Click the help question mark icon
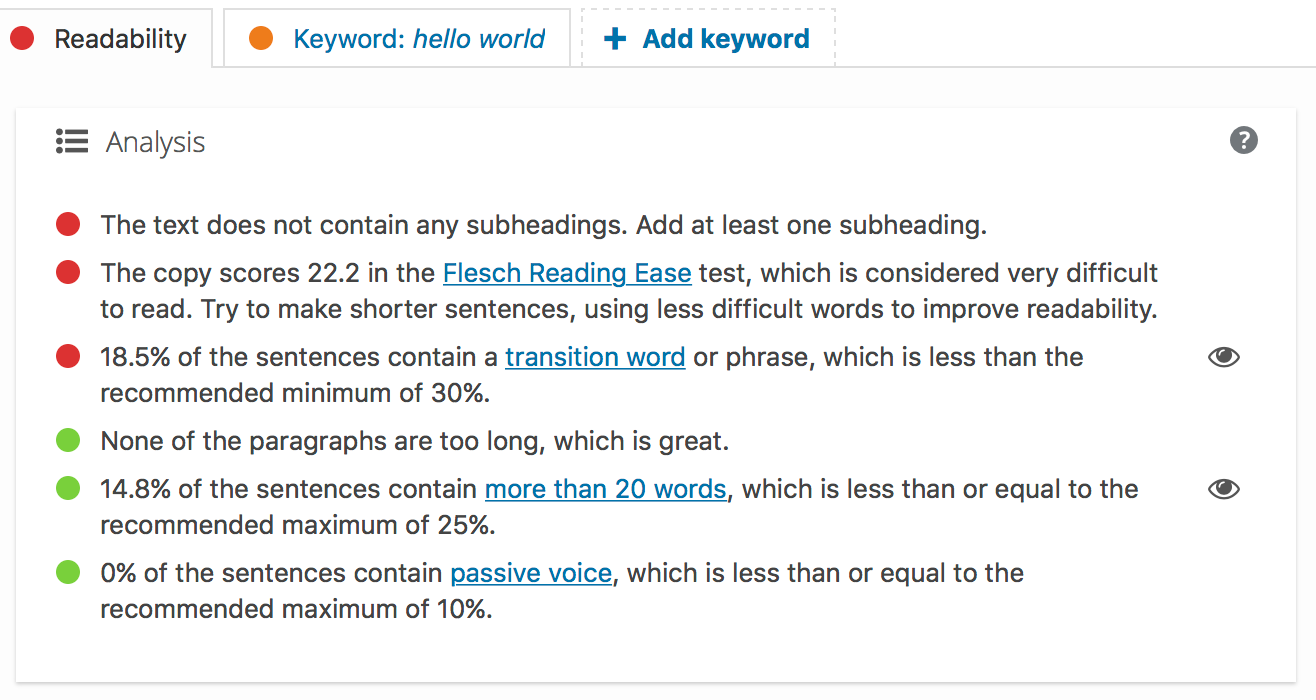This screenshot has height=700, width=1316. point(1243,140)
